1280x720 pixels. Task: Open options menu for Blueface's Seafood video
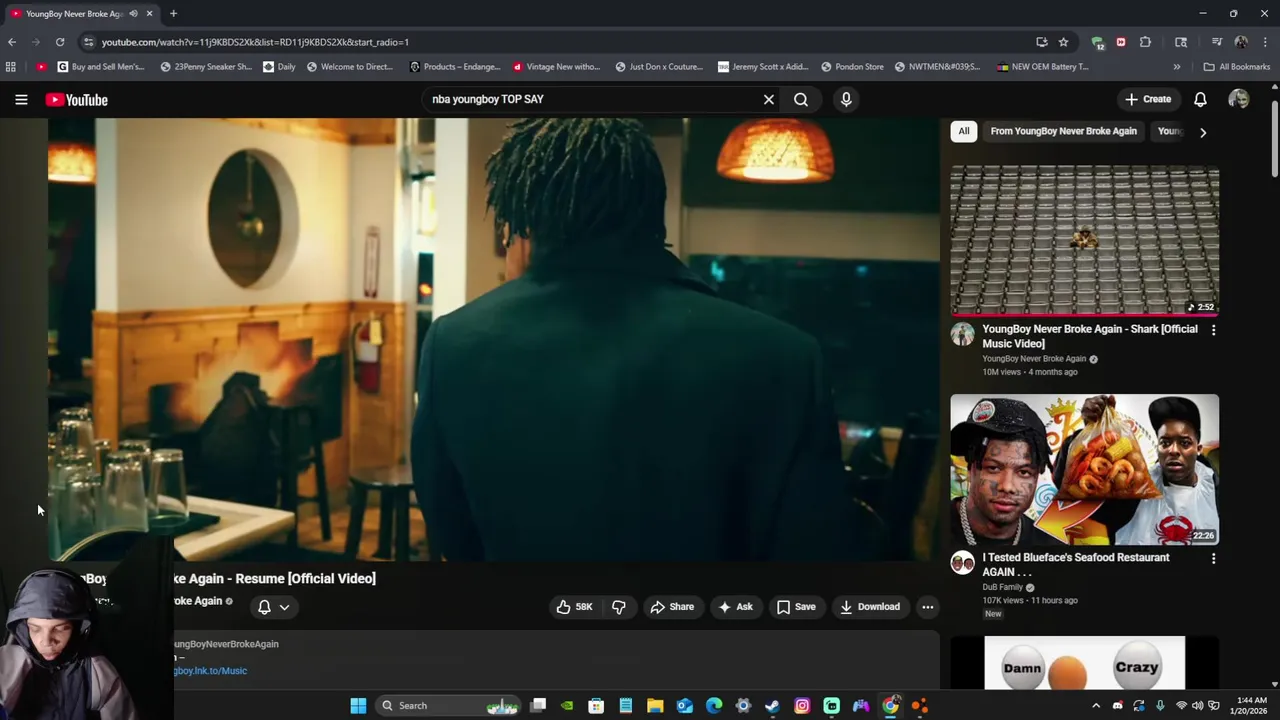pos(1213,559)
